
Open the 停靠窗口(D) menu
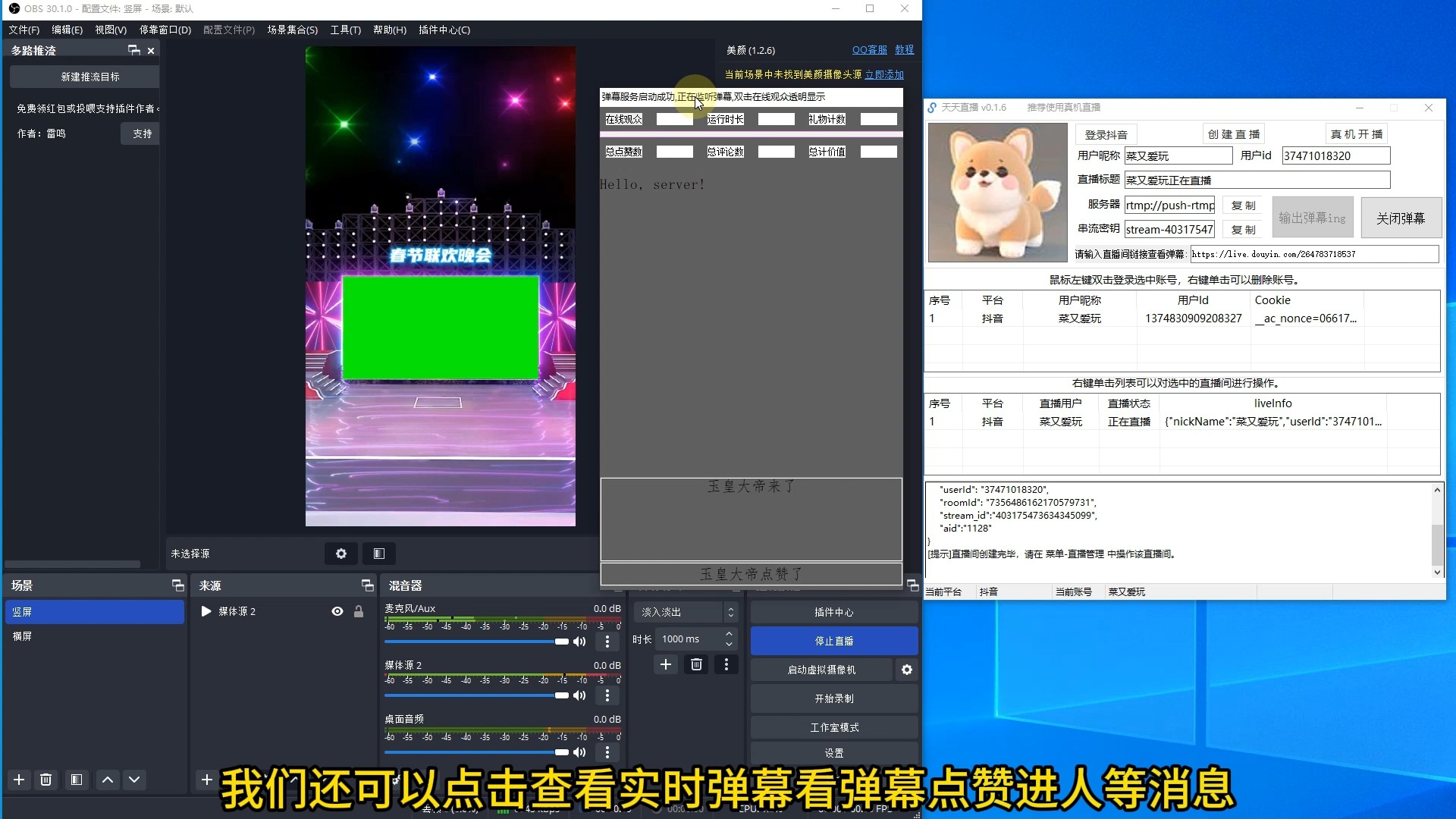tap(165, 30)
